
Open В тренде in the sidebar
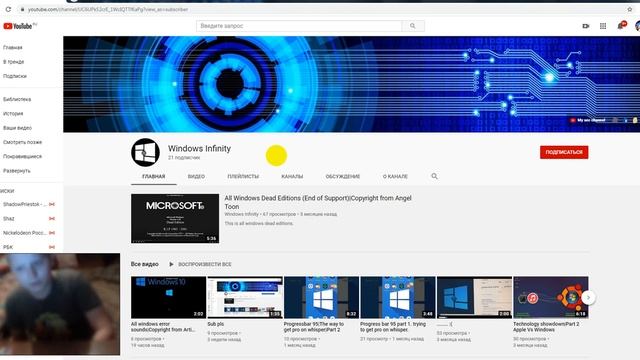(13, 62)
